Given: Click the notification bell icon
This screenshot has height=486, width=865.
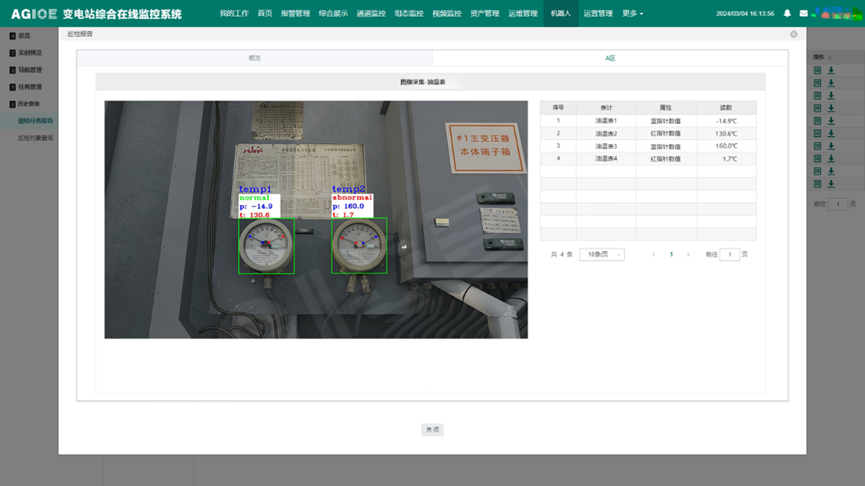Looking at the screenshot, I should pos(787,14).
